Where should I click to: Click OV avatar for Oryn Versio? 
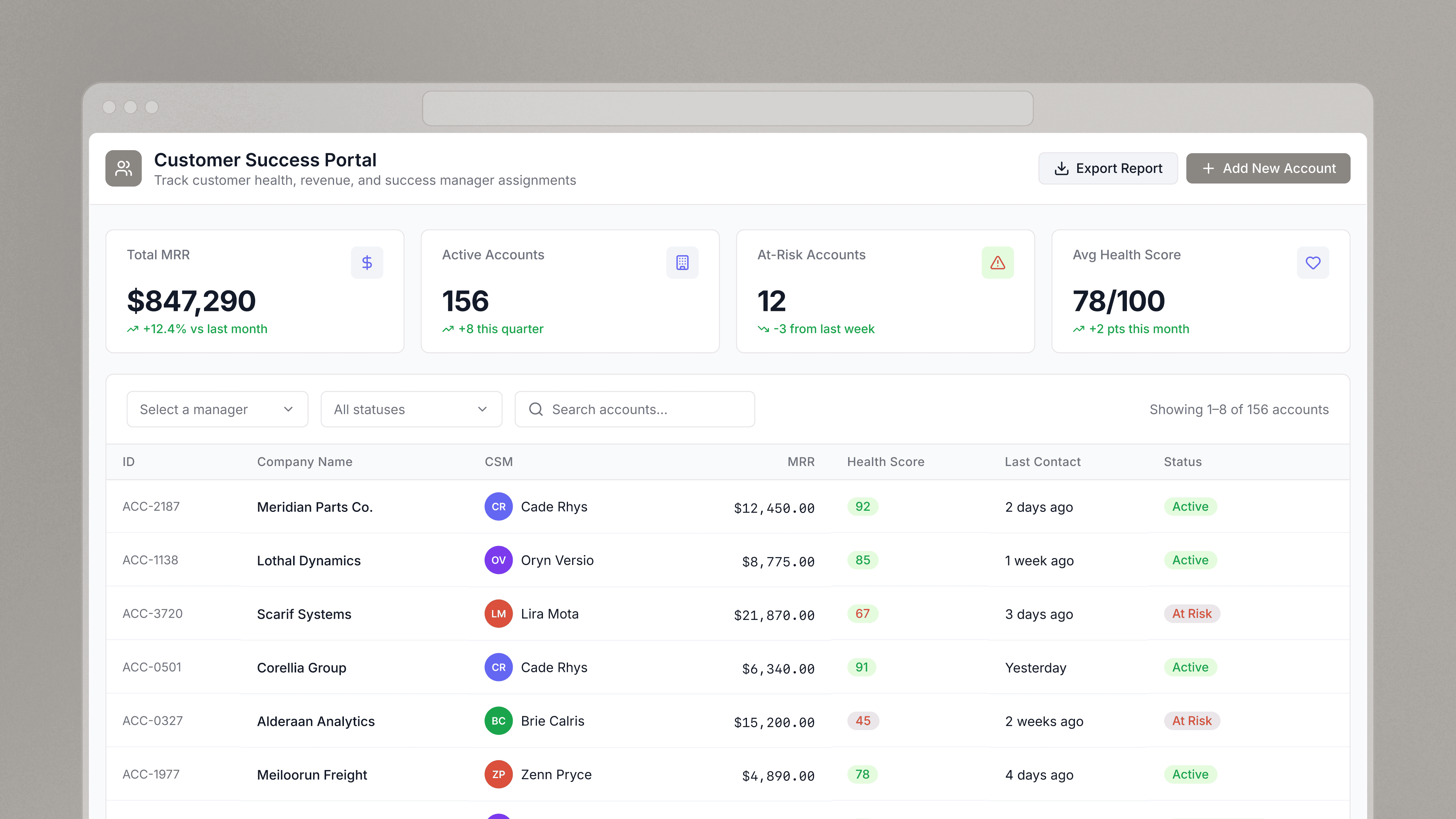499,560
